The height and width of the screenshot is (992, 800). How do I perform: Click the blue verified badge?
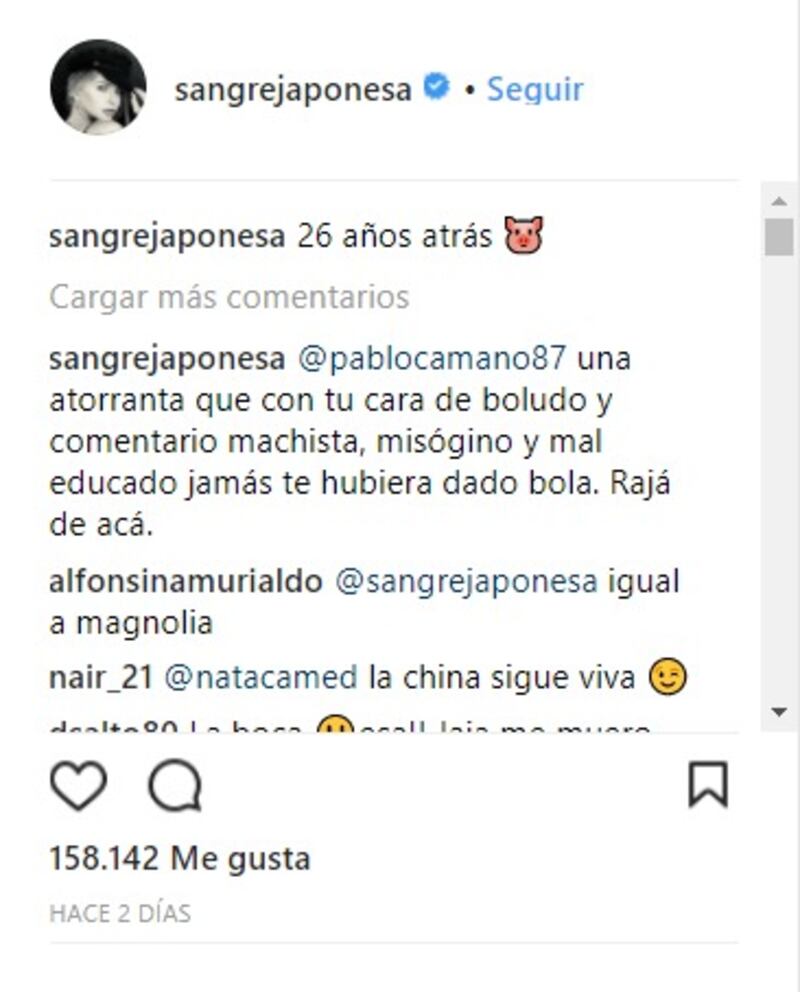point(436,87)
